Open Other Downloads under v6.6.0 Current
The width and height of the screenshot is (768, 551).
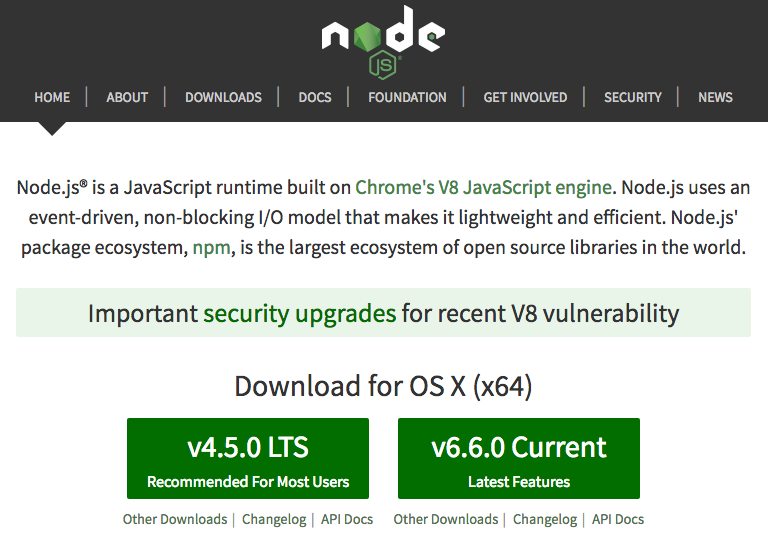click(446, 519)
